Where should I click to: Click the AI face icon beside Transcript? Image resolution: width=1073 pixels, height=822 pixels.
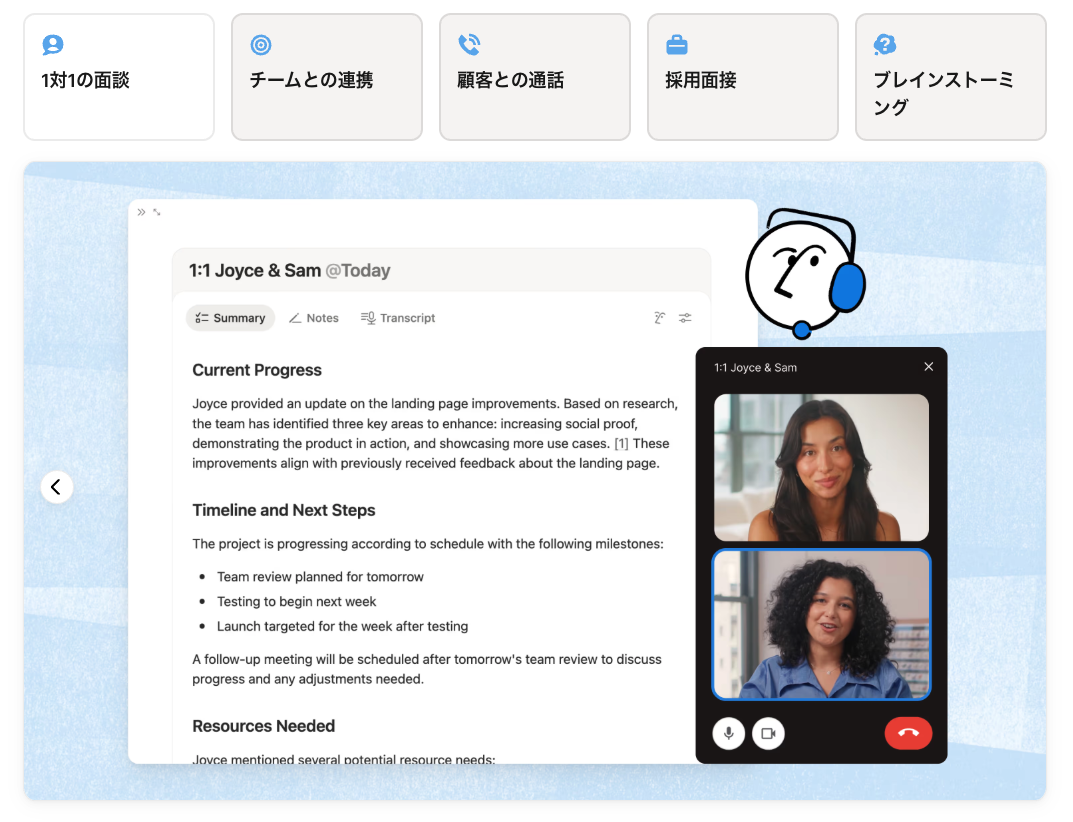coord(659,318)
